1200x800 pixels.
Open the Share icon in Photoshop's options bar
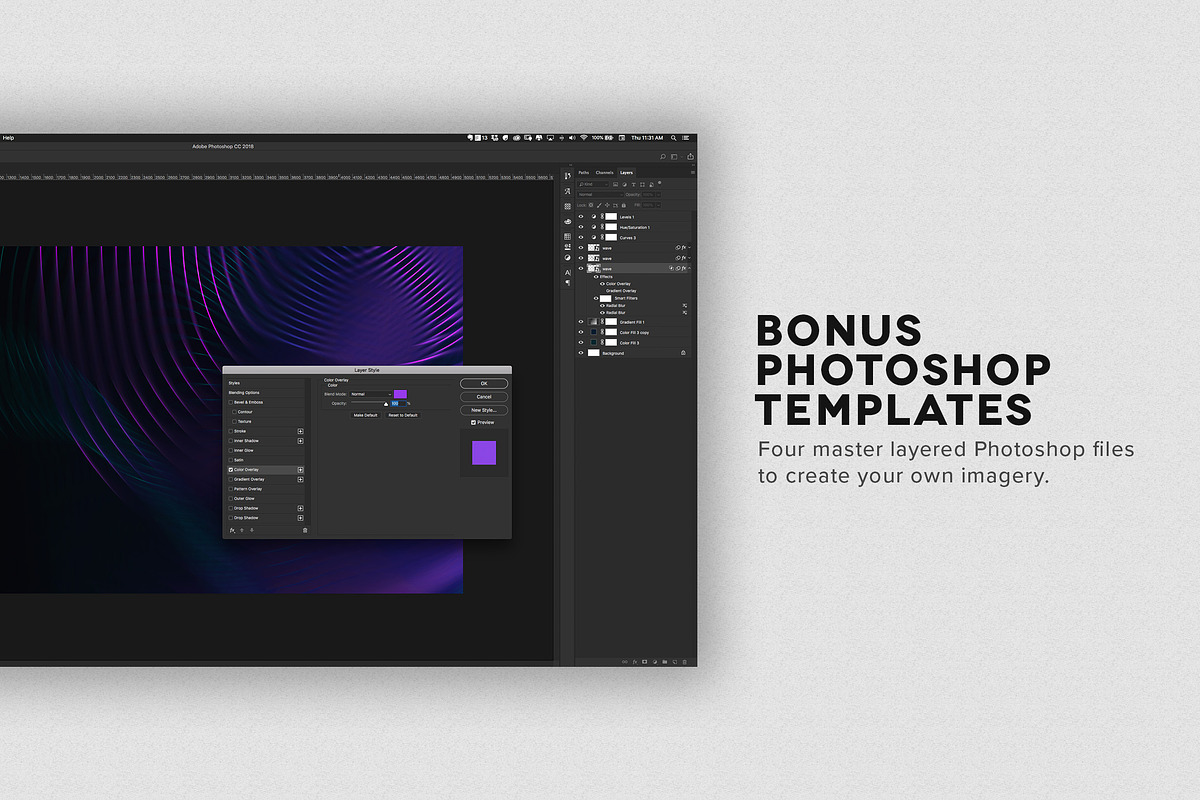(x=690, y=156)
